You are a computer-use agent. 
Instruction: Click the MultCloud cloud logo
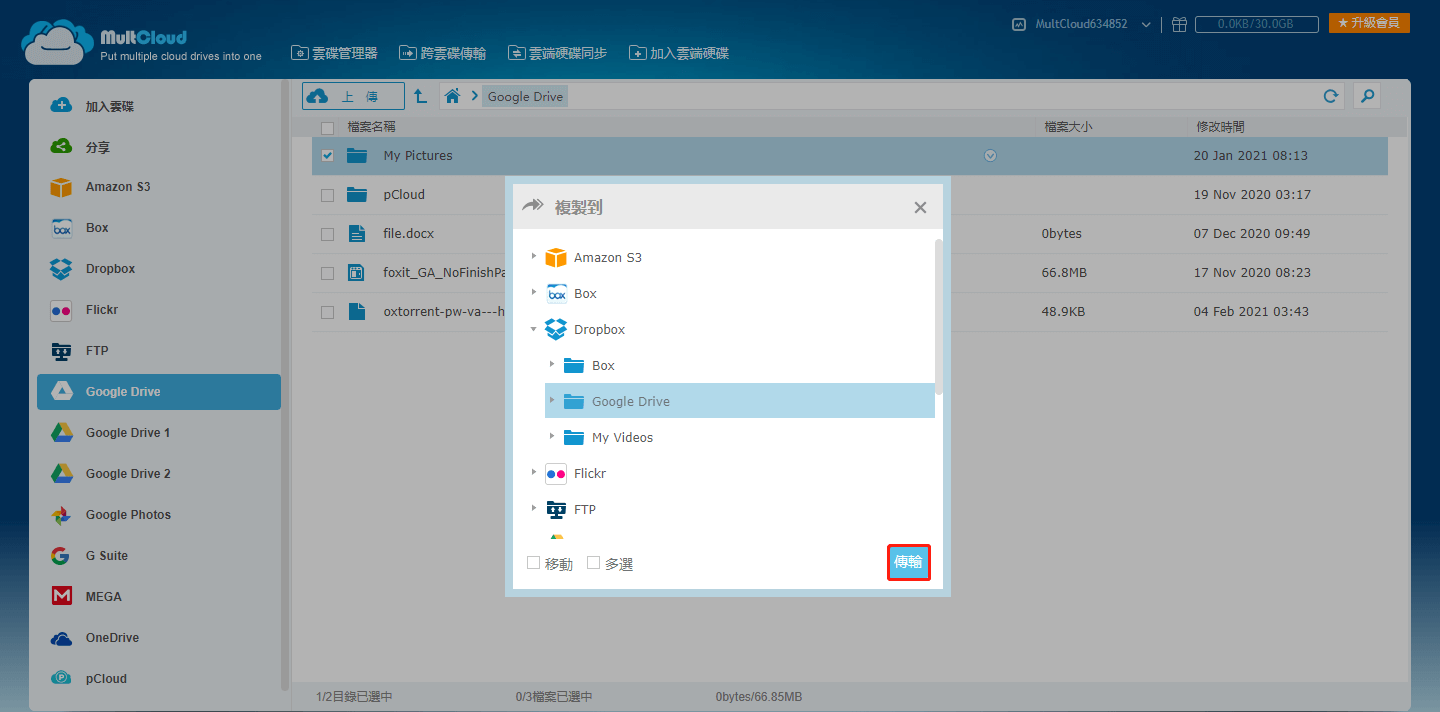pos(57,43)
